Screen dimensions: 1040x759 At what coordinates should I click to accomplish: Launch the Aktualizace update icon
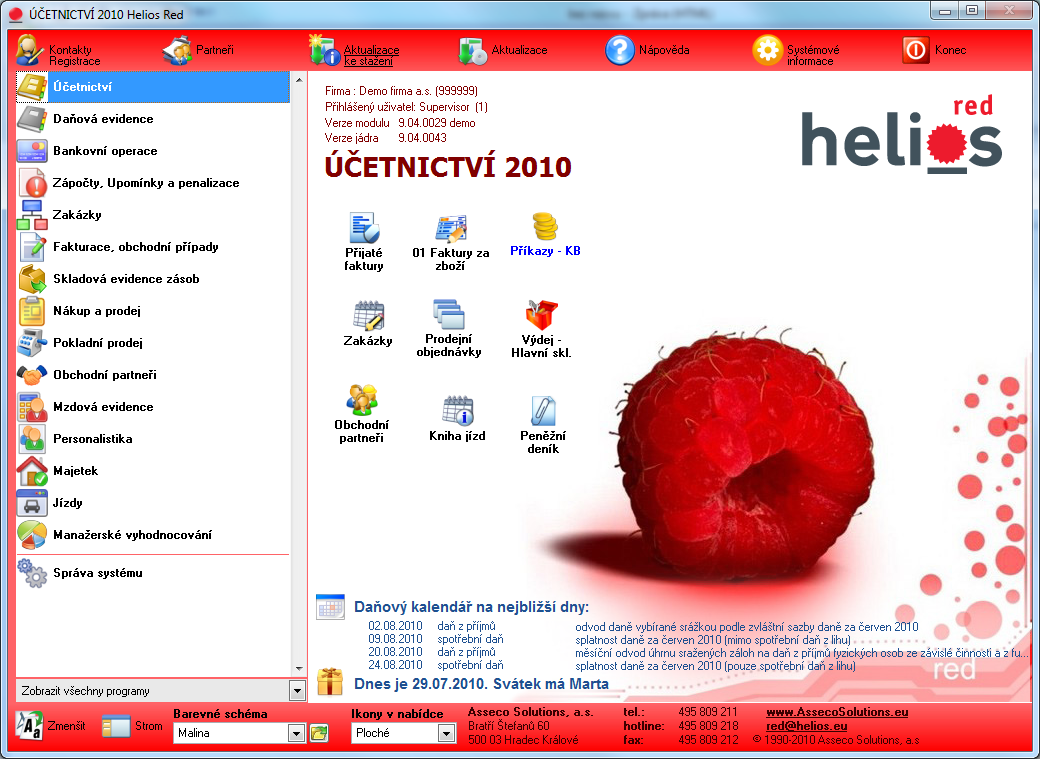[473, 50]
